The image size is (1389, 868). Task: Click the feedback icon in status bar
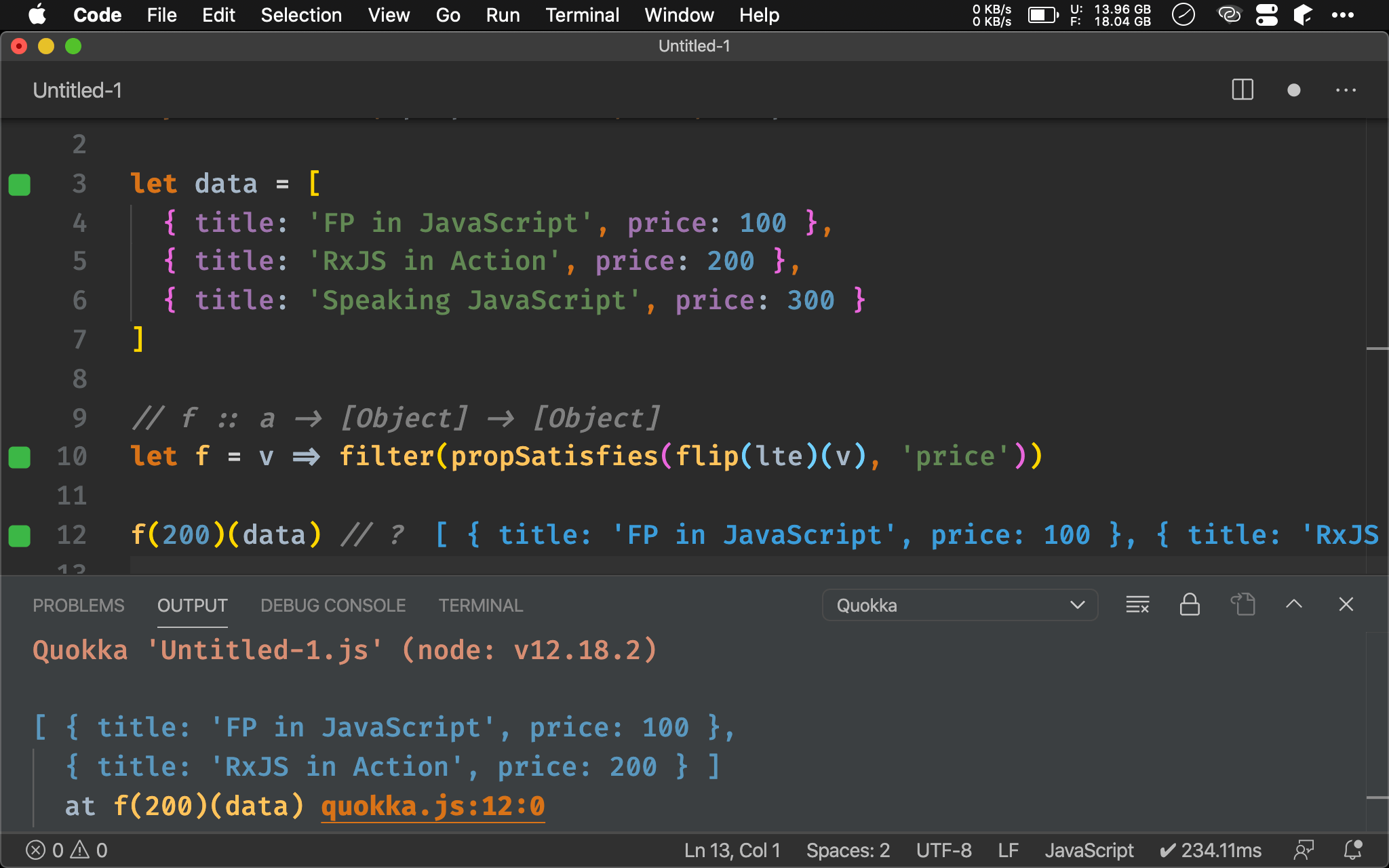(x=1304, y=850)
